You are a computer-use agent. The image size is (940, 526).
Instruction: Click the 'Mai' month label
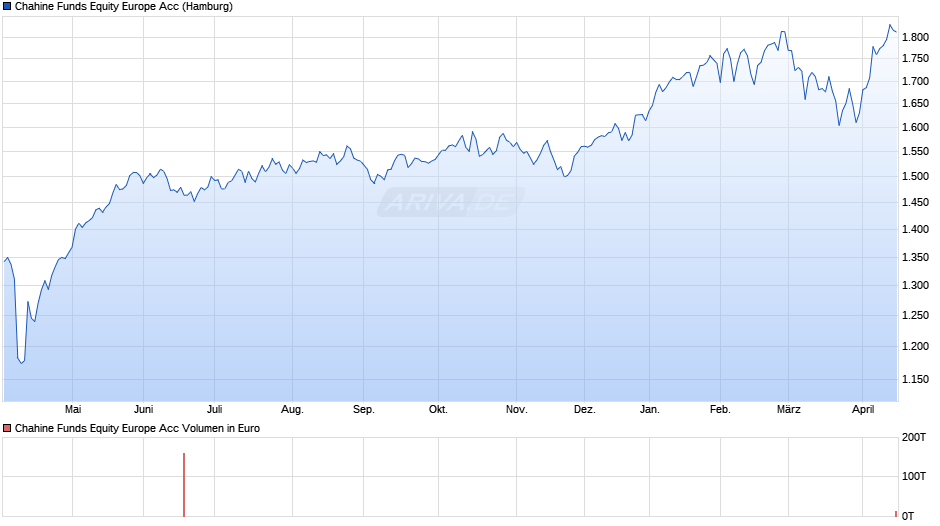(x=73, y=409)
